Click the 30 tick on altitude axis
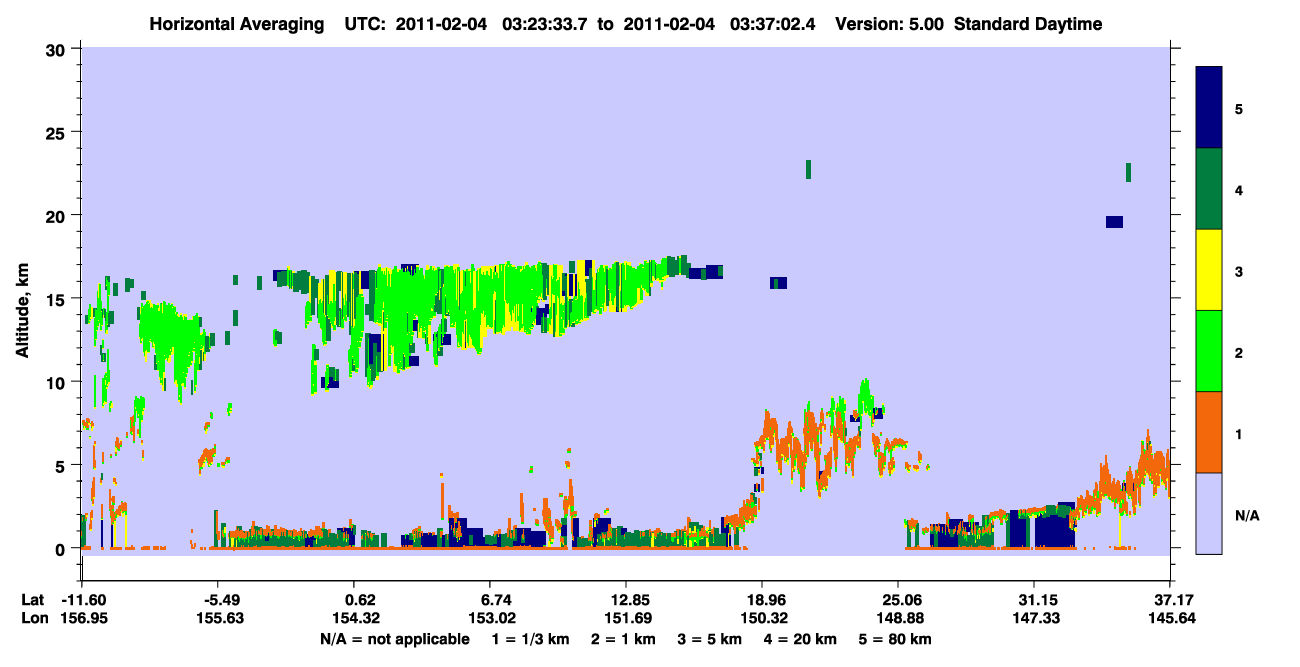This screenshot has height=667, width=1300. pyautogui.click(x=58, y=49)
